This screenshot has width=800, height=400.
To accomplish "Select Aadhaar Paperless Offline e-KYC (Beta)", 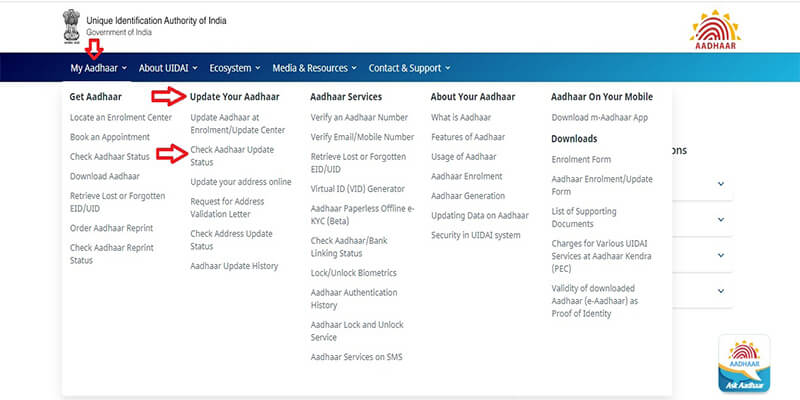I will [x=363, y=215].
